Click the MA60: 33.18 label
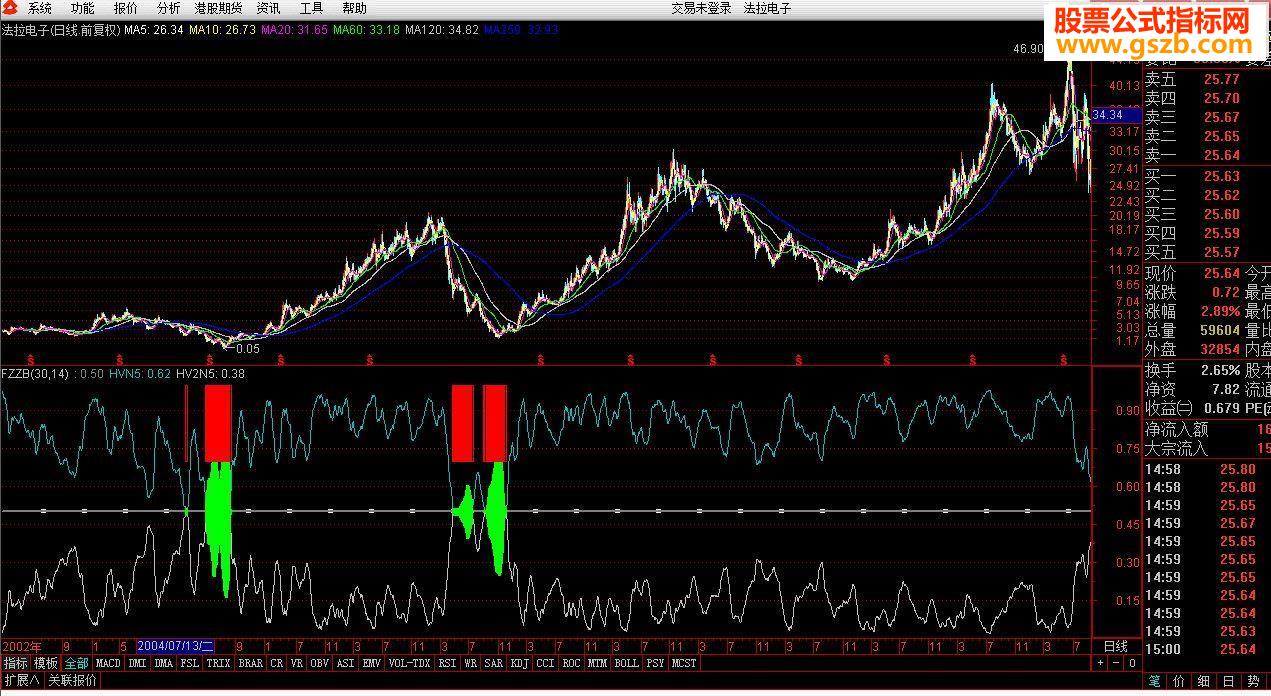Viewport: 1271px width, 696px height. 366,30
